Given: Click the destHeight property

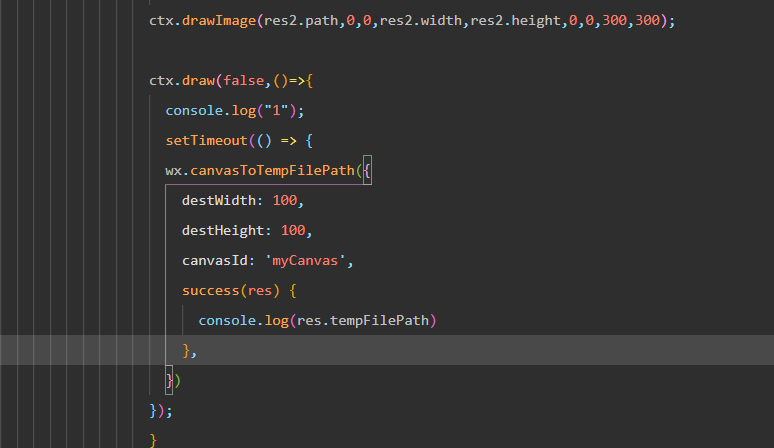Looking at the screenshot, I should pos(223,230).
